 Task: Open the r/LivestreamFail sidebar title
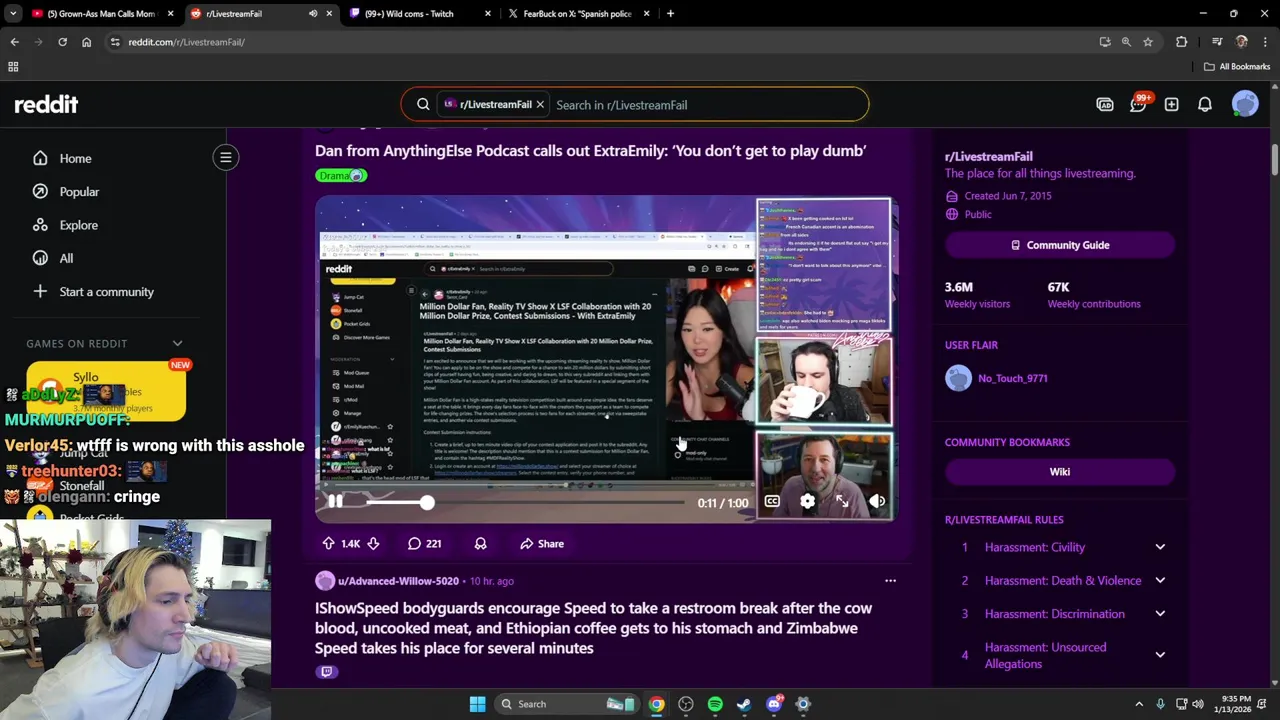pos(988,156)
